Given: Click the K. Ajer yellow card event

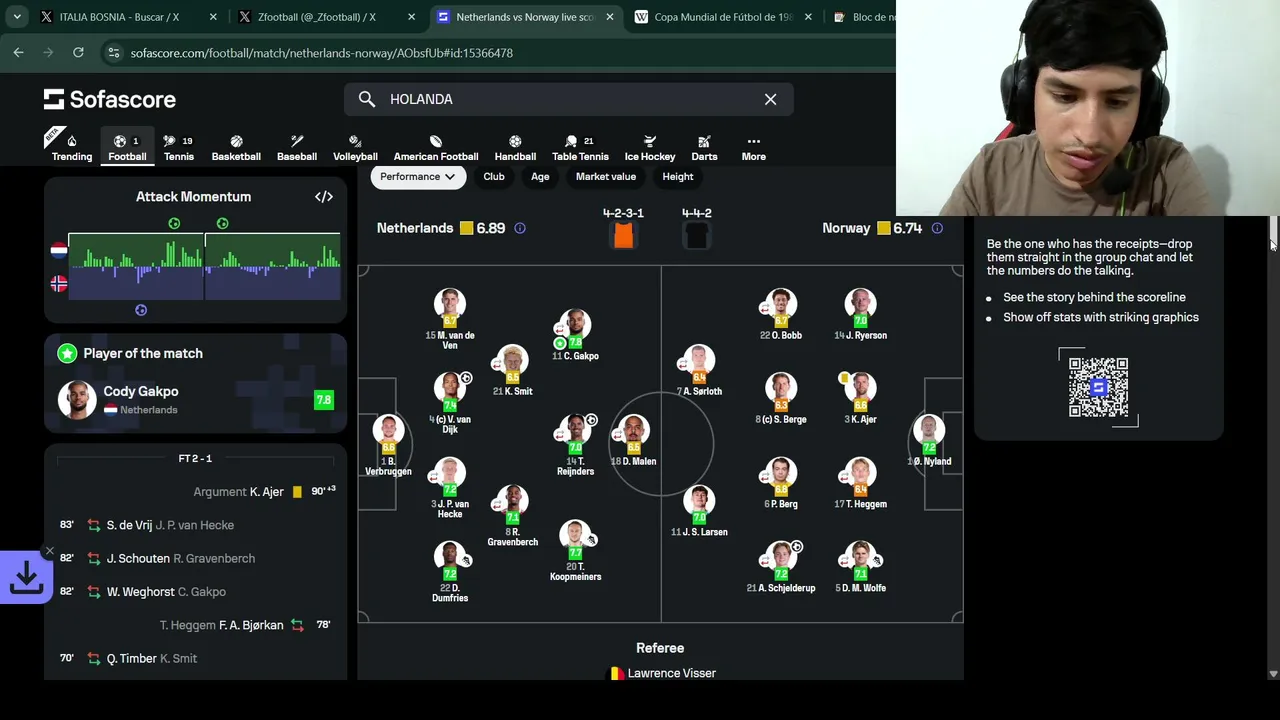Looking at the screenshot, I should 195,492.
